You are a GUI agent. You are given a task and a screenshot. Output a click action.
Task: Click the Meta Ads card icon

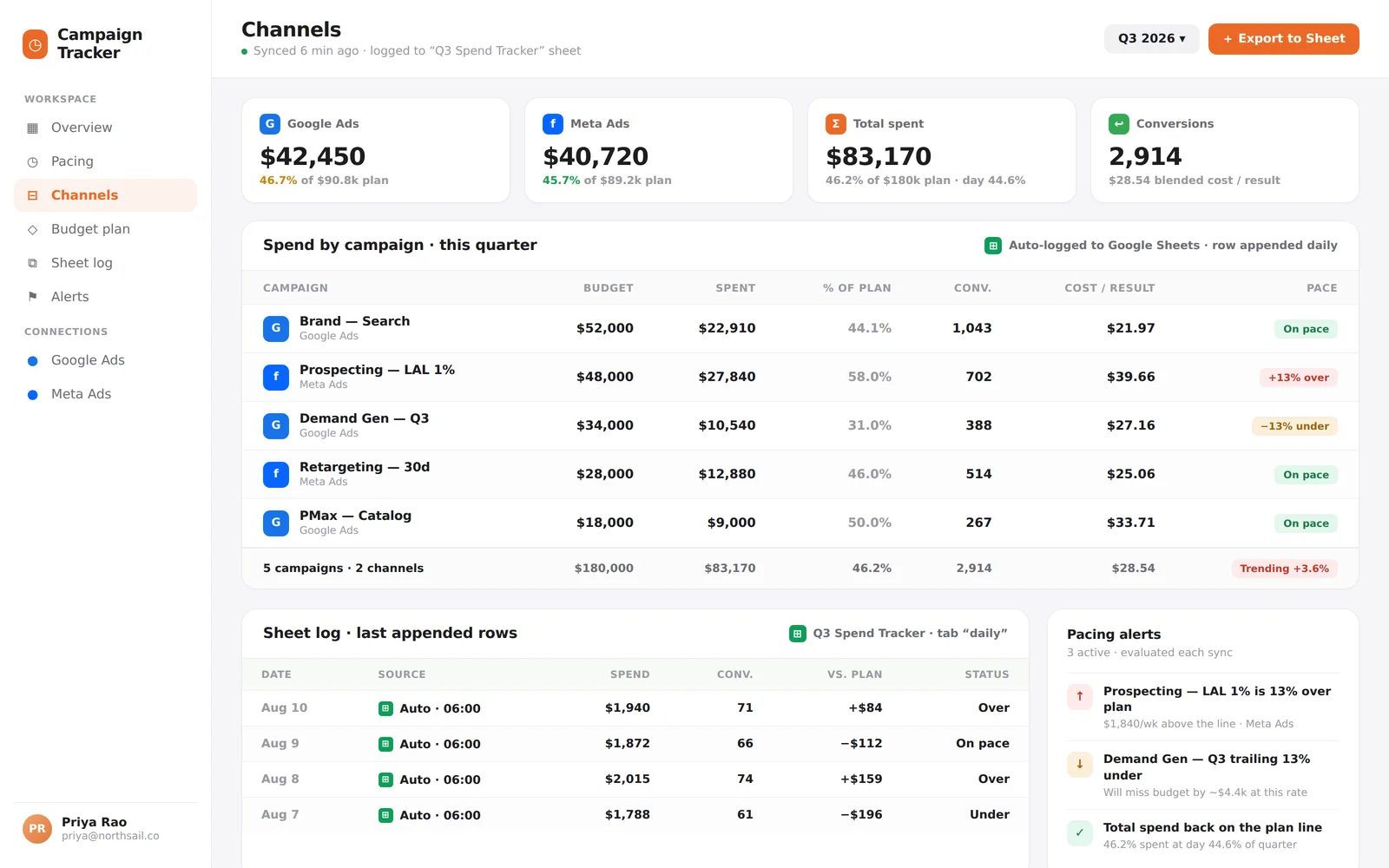(x=553, y=124)
